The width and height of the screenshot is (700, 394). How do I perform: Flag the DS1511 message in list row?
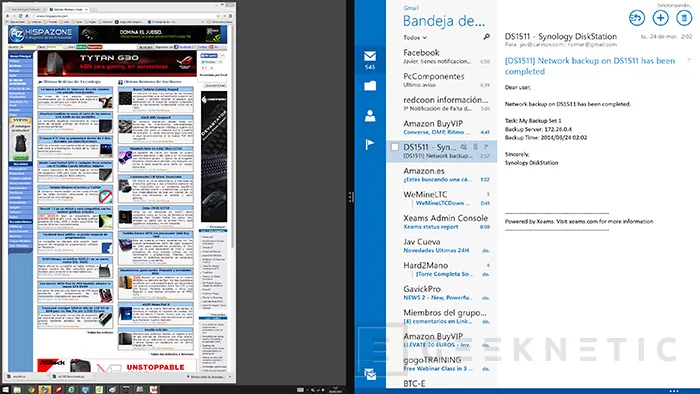(486, 146)
